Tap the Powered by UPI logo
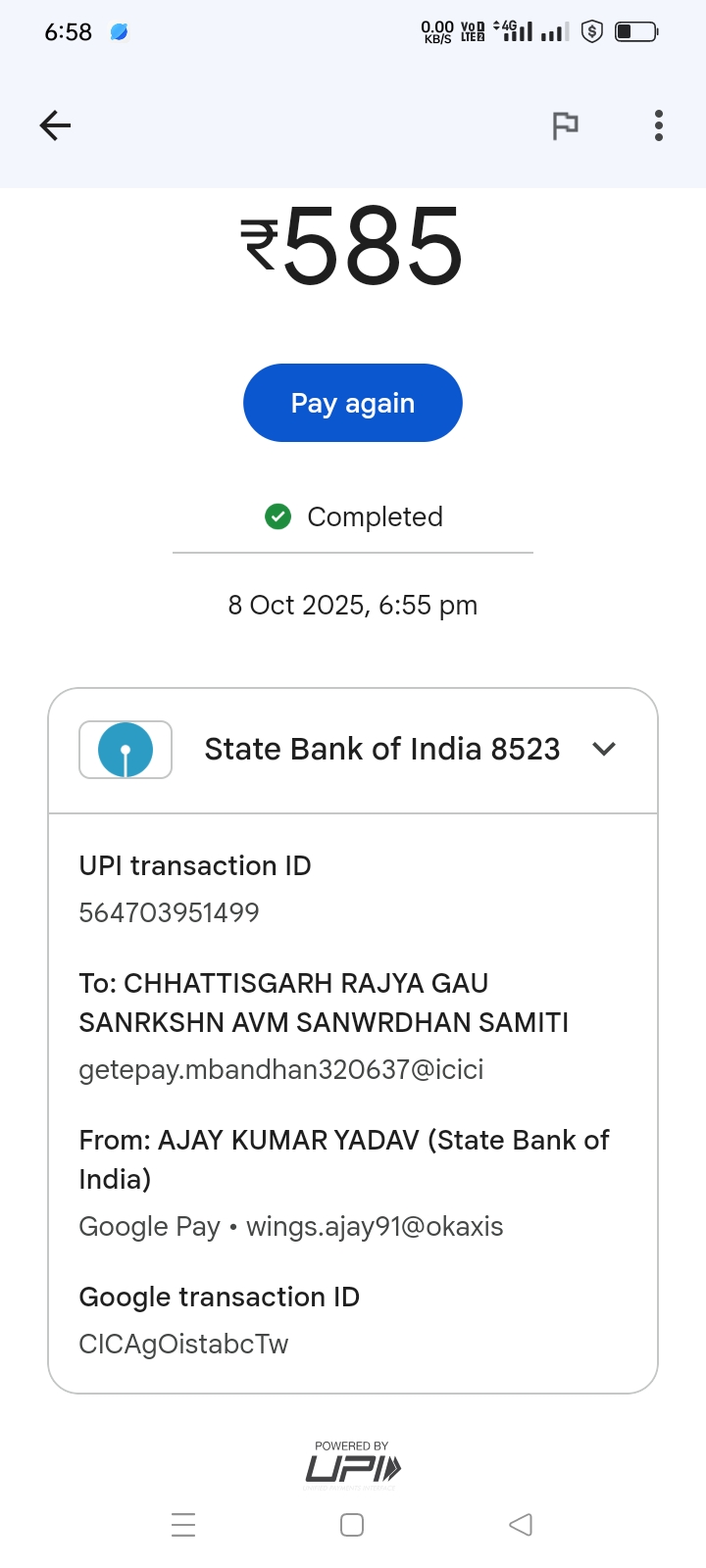706x1568 pixels. click(x=353, y=1466)
